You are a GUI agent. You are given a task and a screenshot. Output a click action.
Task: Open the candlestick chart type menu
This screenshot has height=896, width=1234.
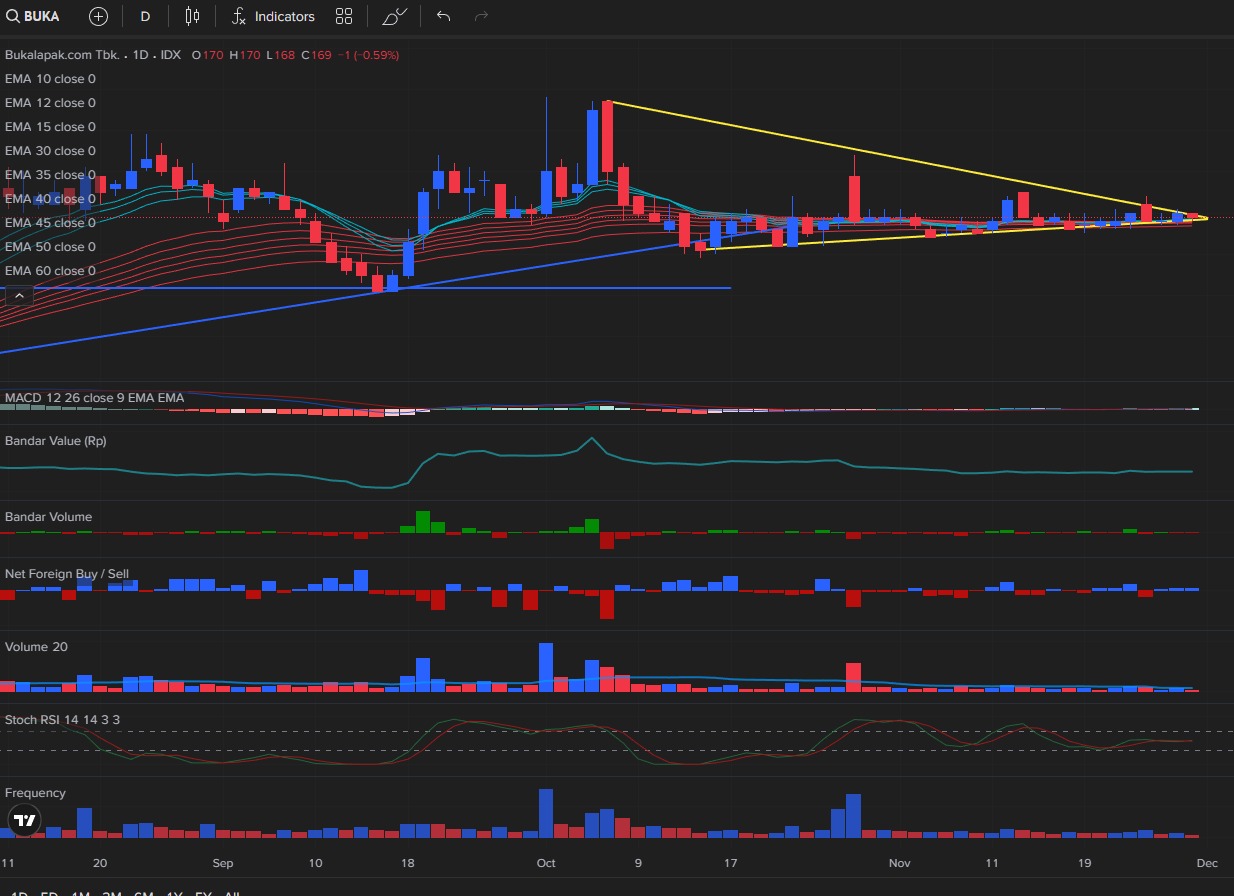coord(192,16)
